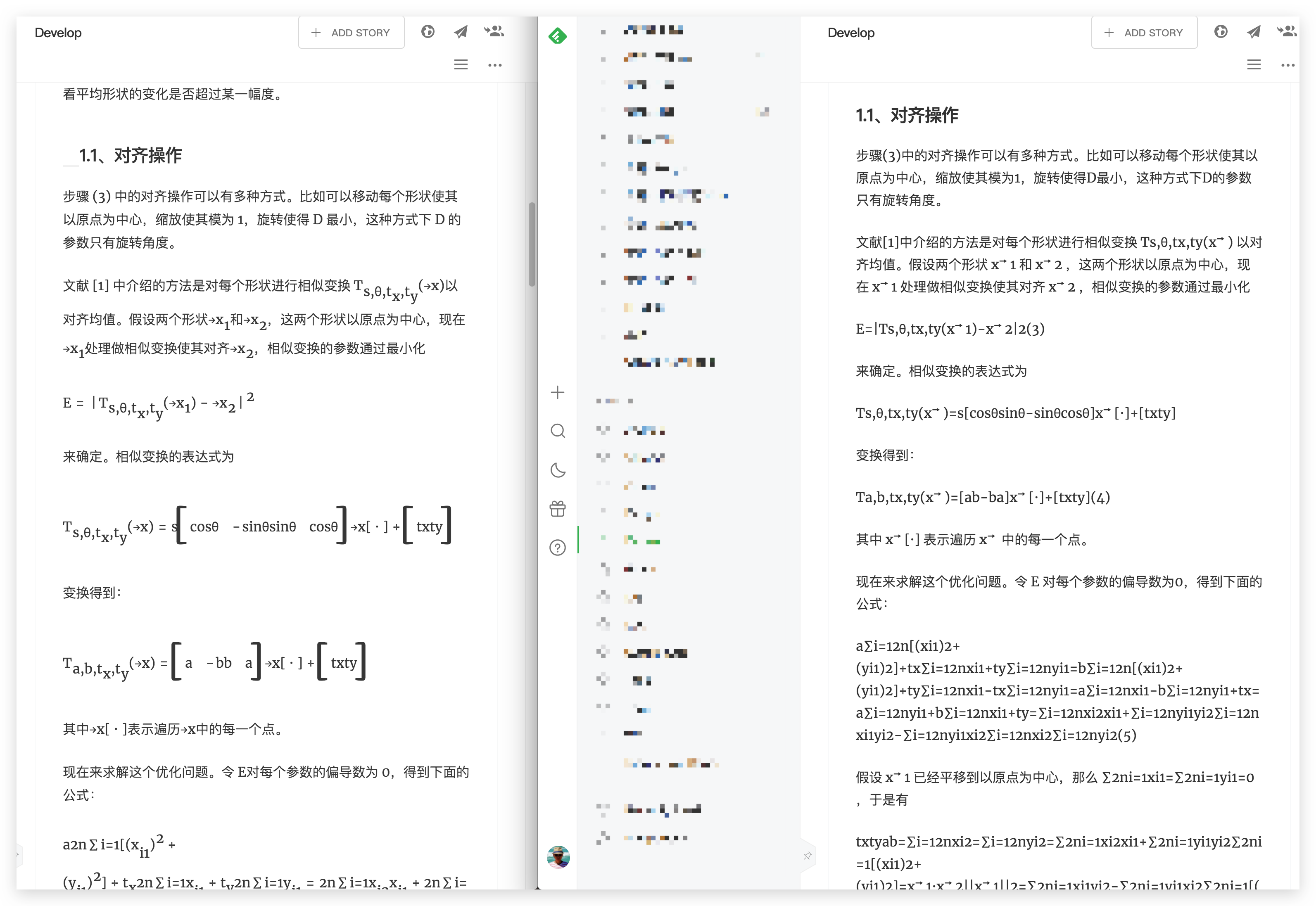Click the pin icon at panel bottom
Image resolution: width=1316 pixels, height=906 pixels.
pos(807,856)
